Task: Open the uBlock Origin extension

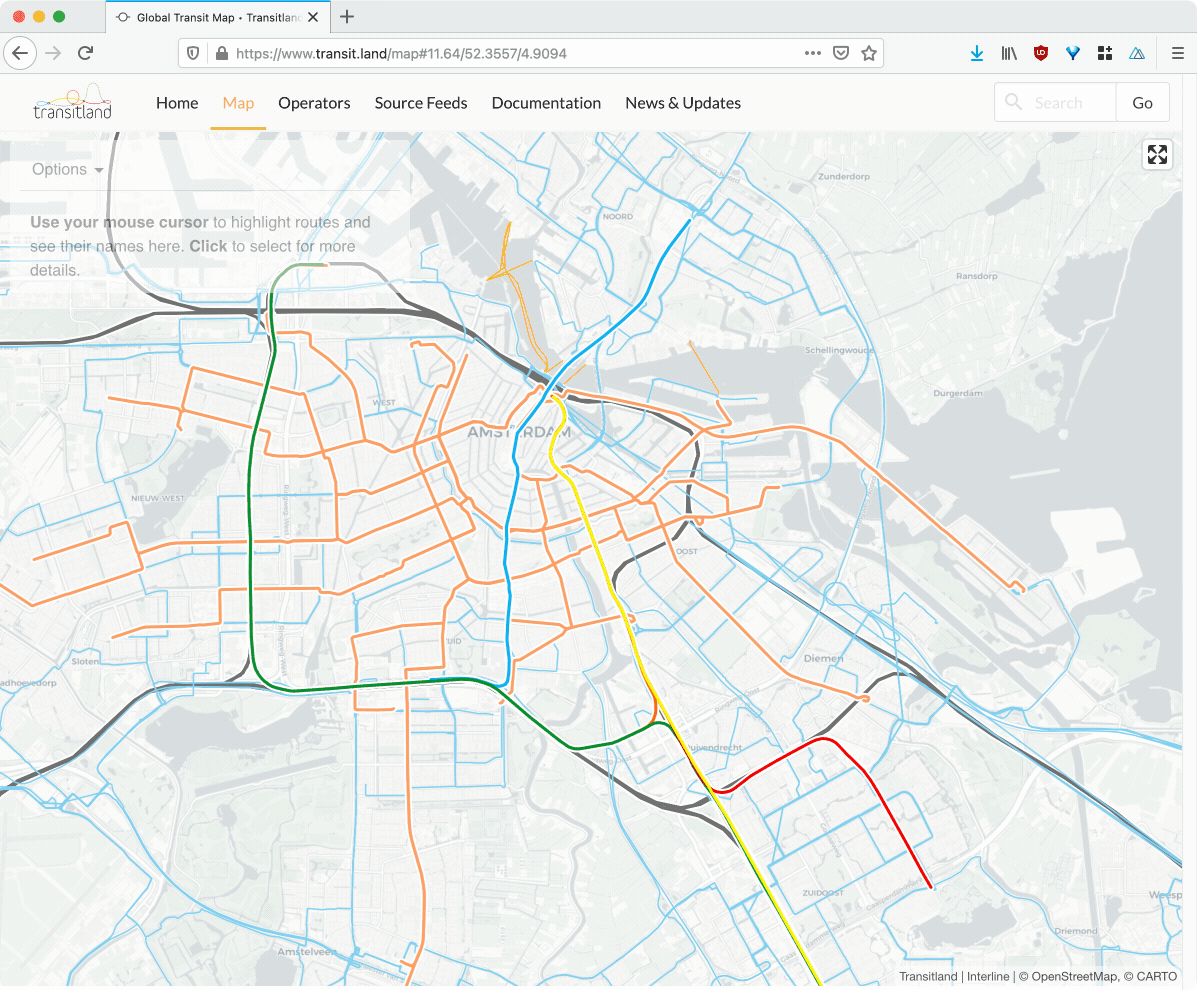Action: (x=1041, y=53)
